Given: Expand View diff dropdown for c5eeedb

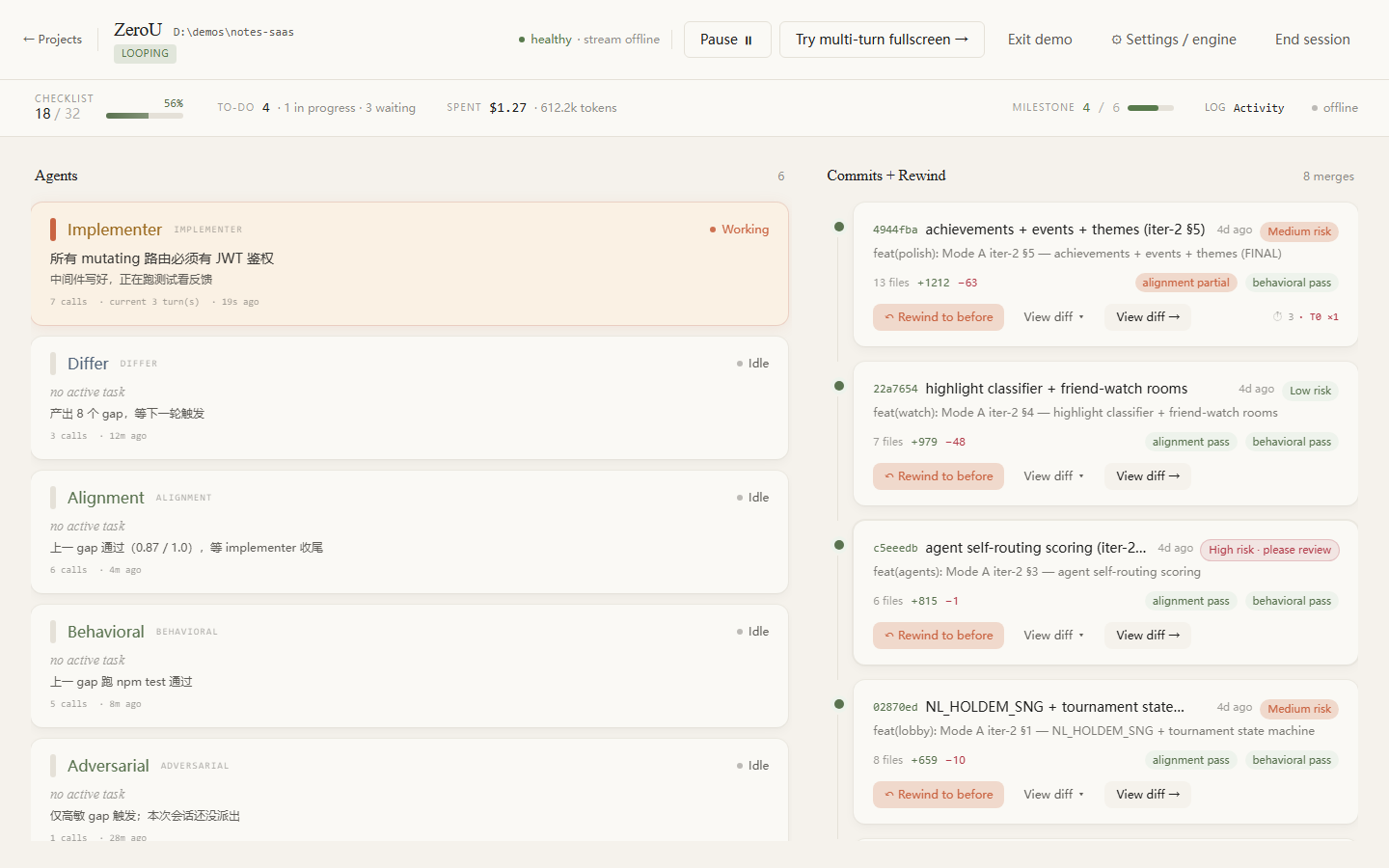Looking at the screenshot, I should pyautogui.click(x=1053, y=636).
